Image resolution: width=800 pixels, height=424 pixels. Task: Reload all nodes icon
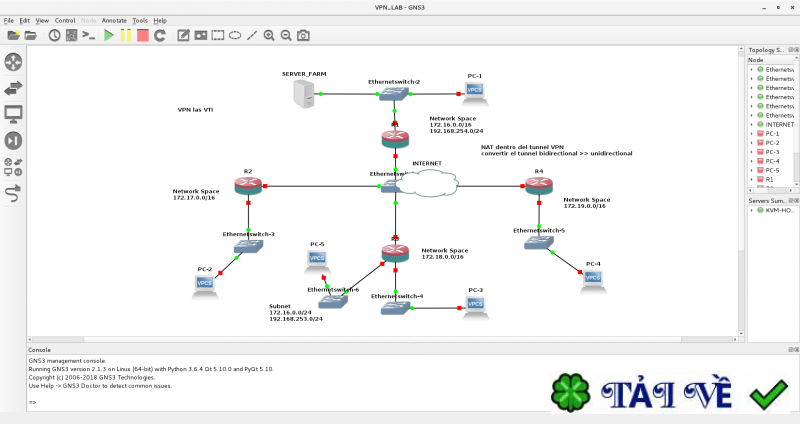point(160,35)
